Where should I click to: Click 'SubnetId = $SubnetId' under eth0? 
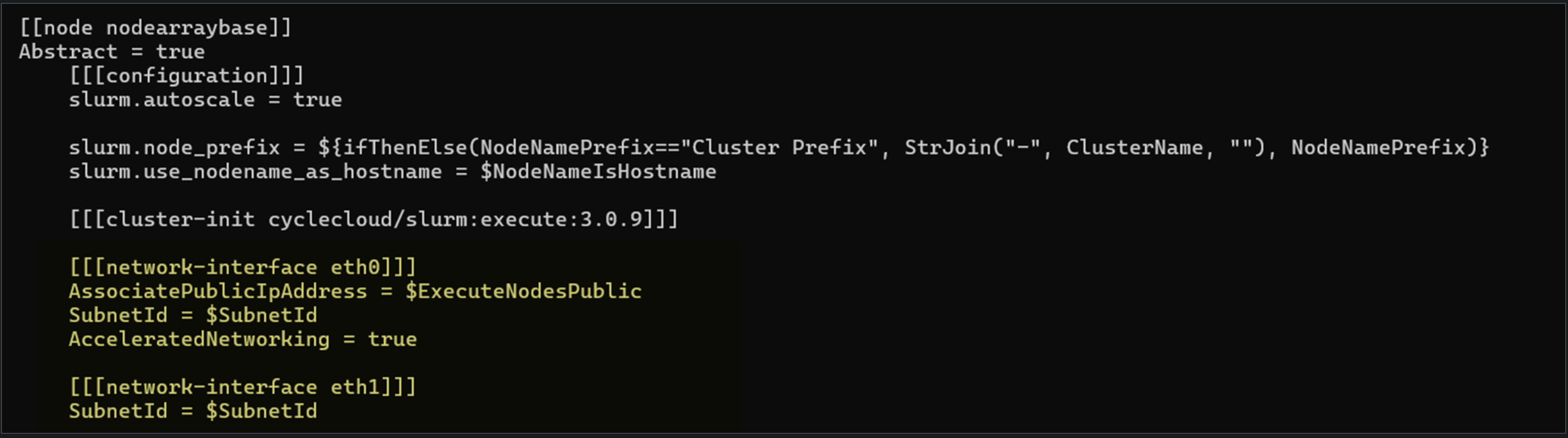click(x=192, y=315)
